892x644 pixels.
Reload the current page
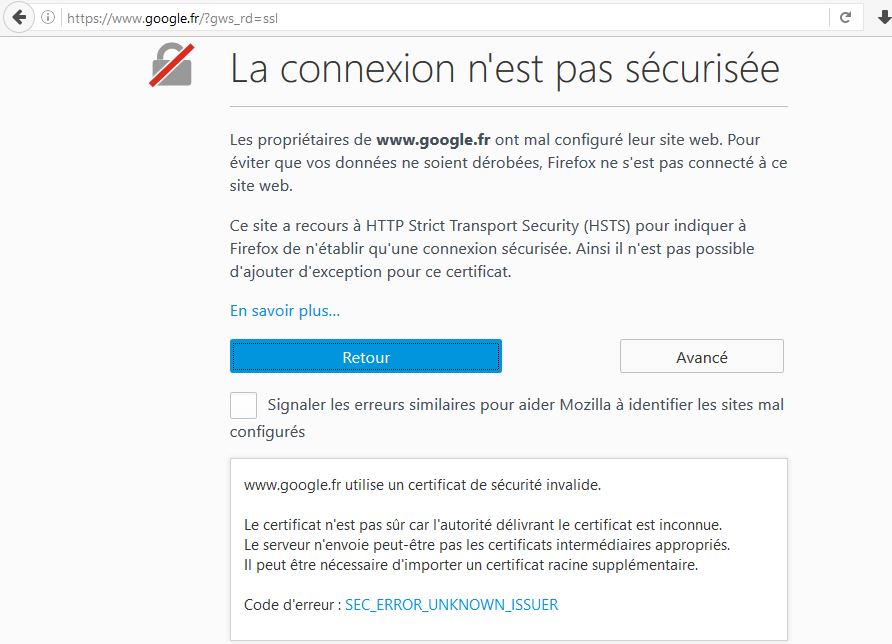click(x=845, y=18)
